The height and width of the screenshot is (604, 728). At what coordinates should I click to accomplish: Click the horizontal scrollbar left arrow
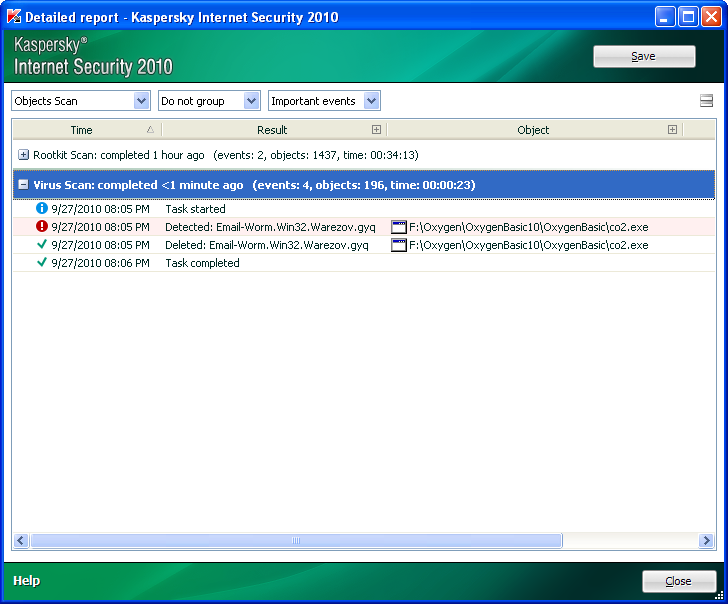[21, 540]
